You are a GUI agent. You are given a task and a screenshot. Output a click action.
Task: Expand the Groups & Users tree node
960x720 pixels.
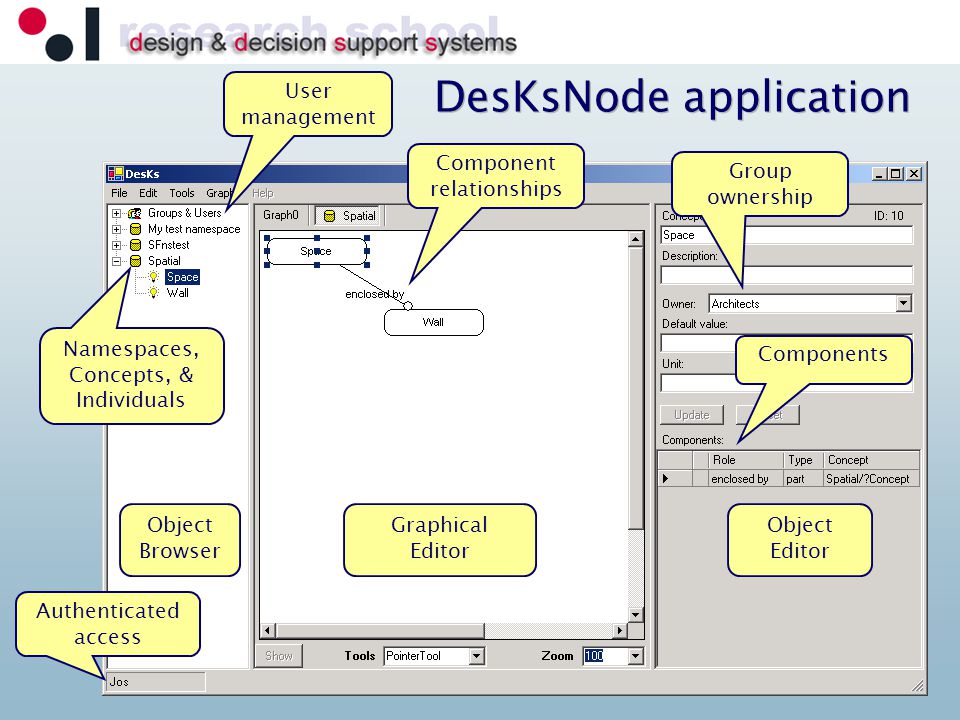click(x=116, y=213)
